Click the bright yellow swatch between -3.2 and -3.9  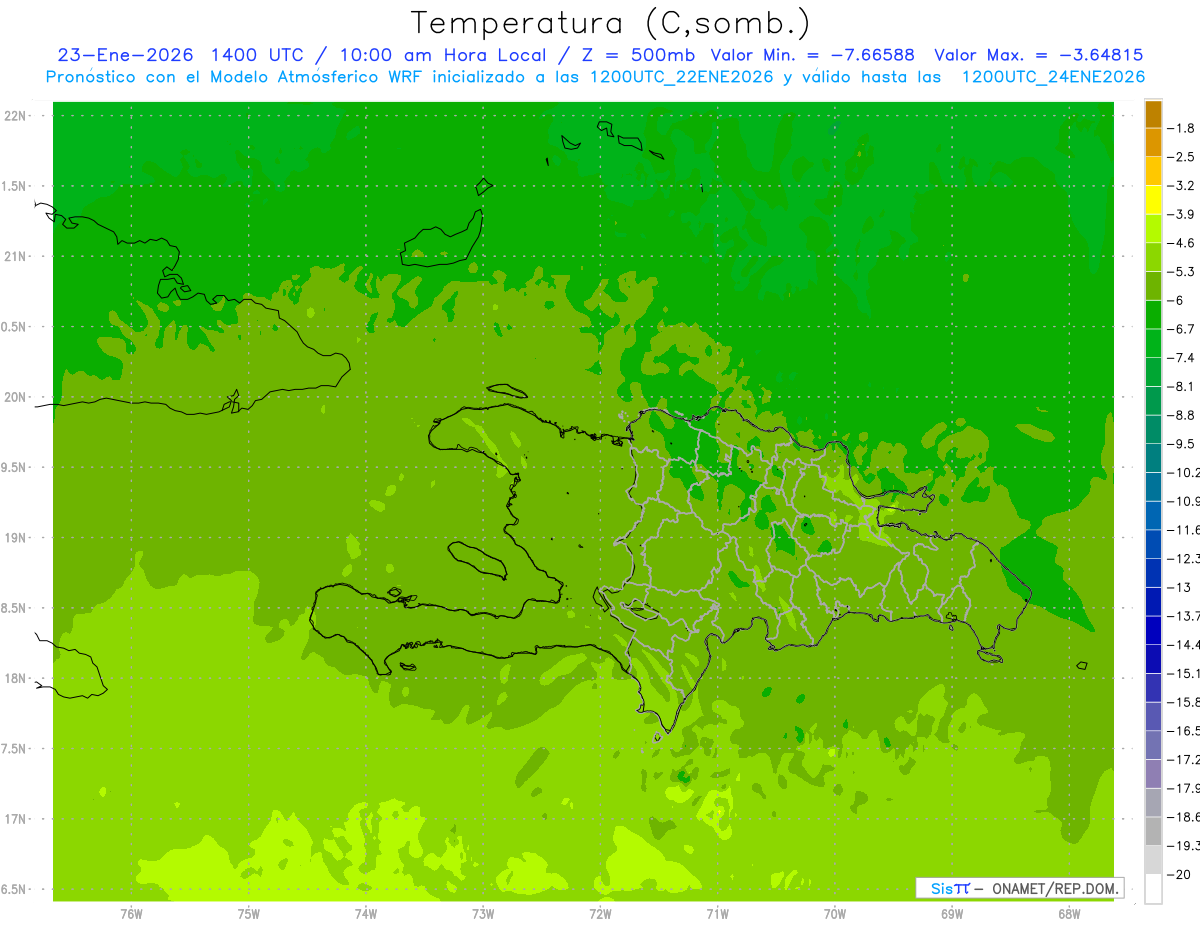click(1153, 200)
